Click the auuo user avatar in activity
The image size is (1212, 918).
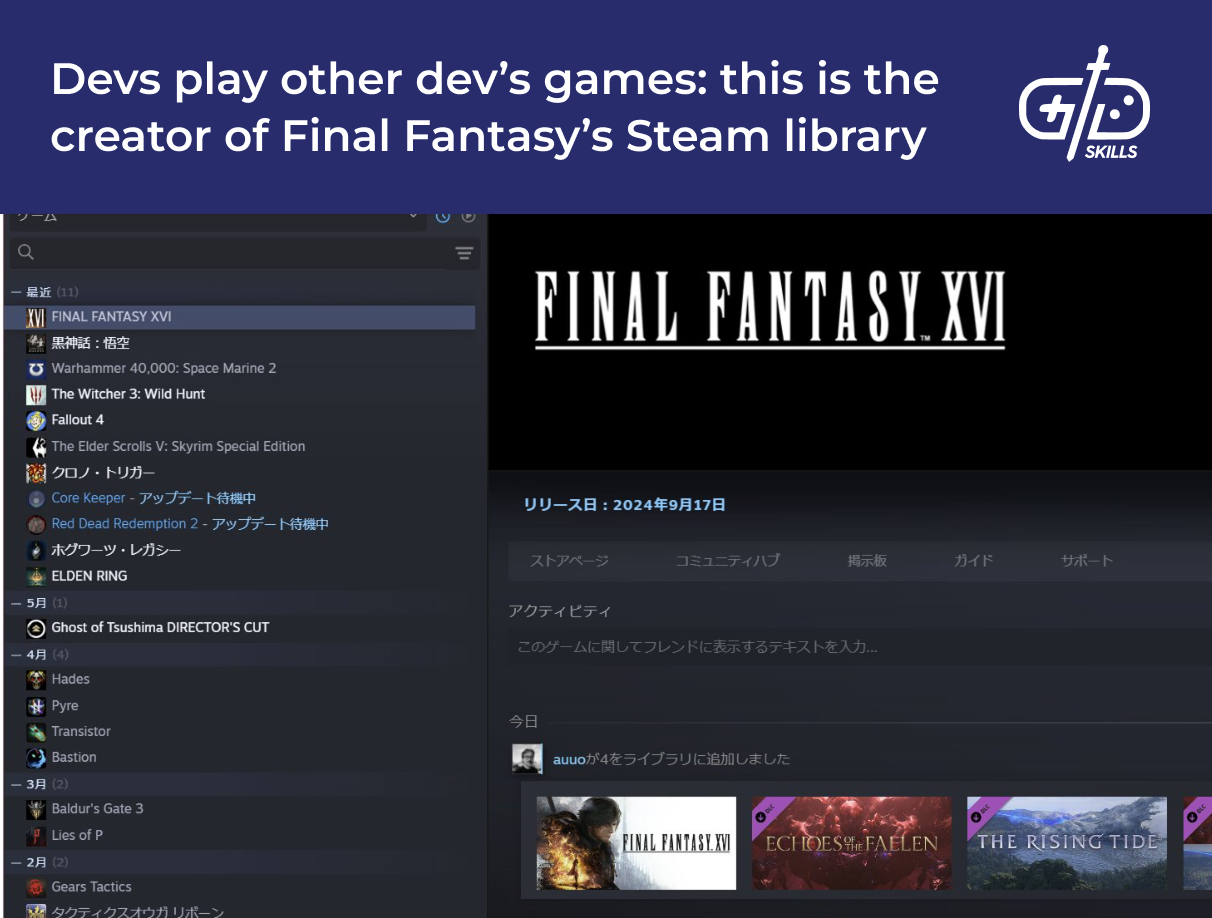click(x=527, y=759)
